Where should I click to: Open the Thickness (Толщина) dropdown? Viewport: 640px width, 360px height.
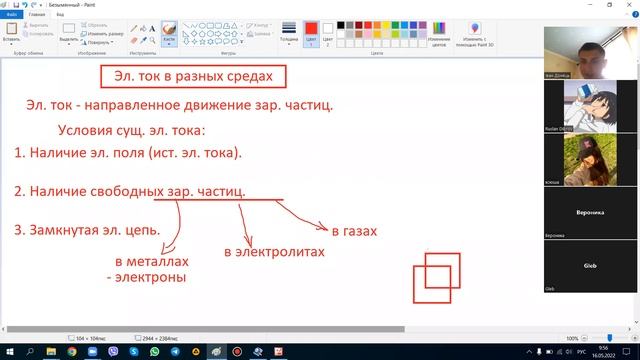(x=289, y=33)
